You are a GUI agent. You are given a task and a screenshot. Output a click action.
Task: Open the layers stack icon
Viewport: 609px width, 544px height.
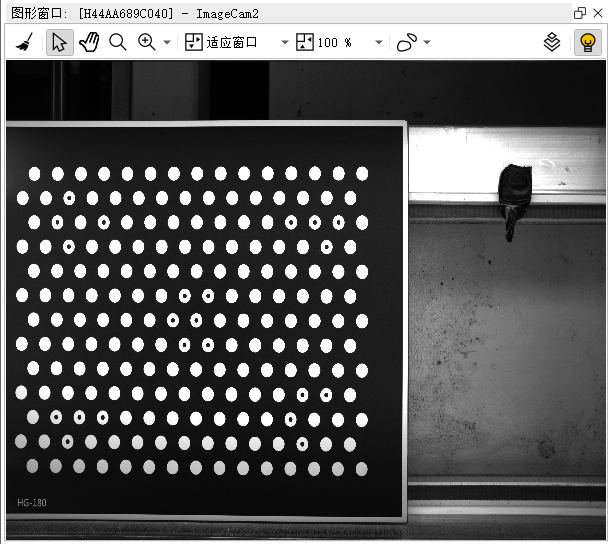(552, 42)
